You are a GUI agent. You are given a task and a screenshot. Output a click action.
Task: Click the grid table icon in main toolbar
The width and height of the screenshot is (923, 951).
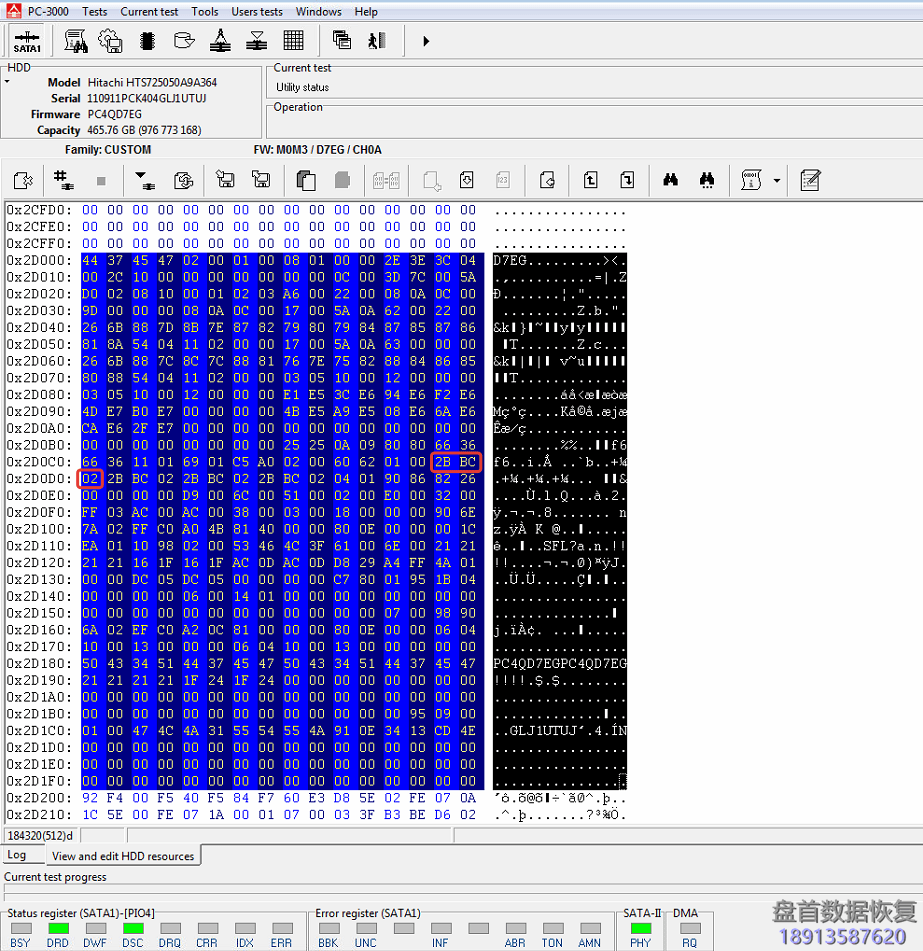click(x=293, y=41)
